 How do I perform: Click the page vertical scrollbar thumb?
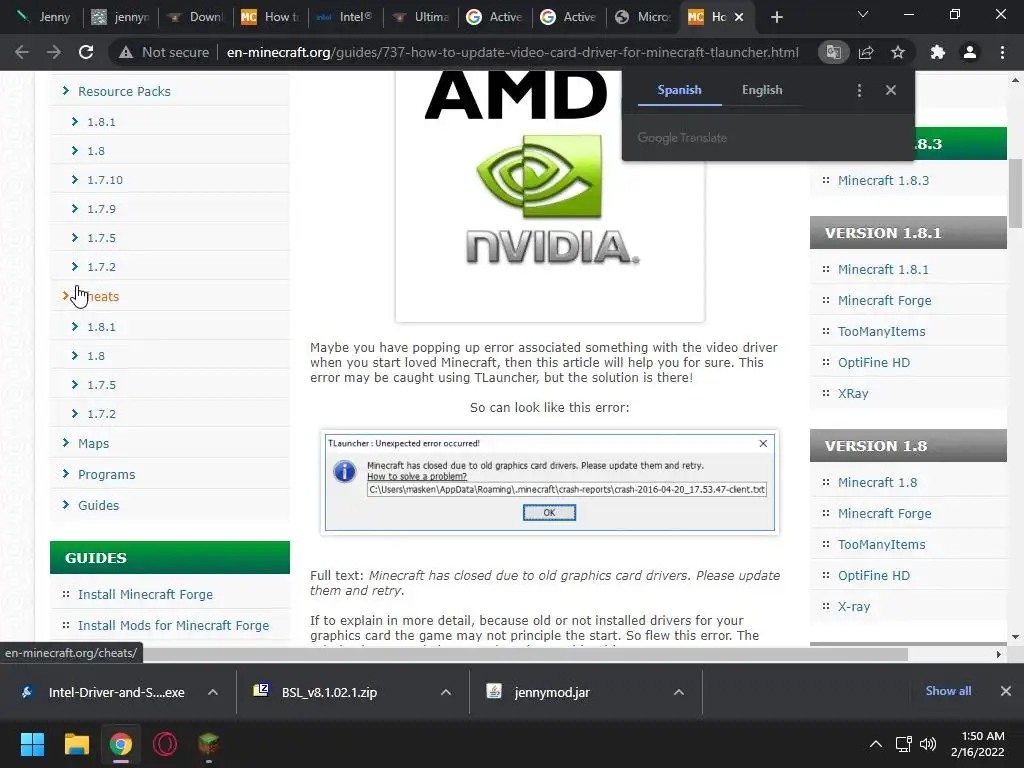(1015, 193)
